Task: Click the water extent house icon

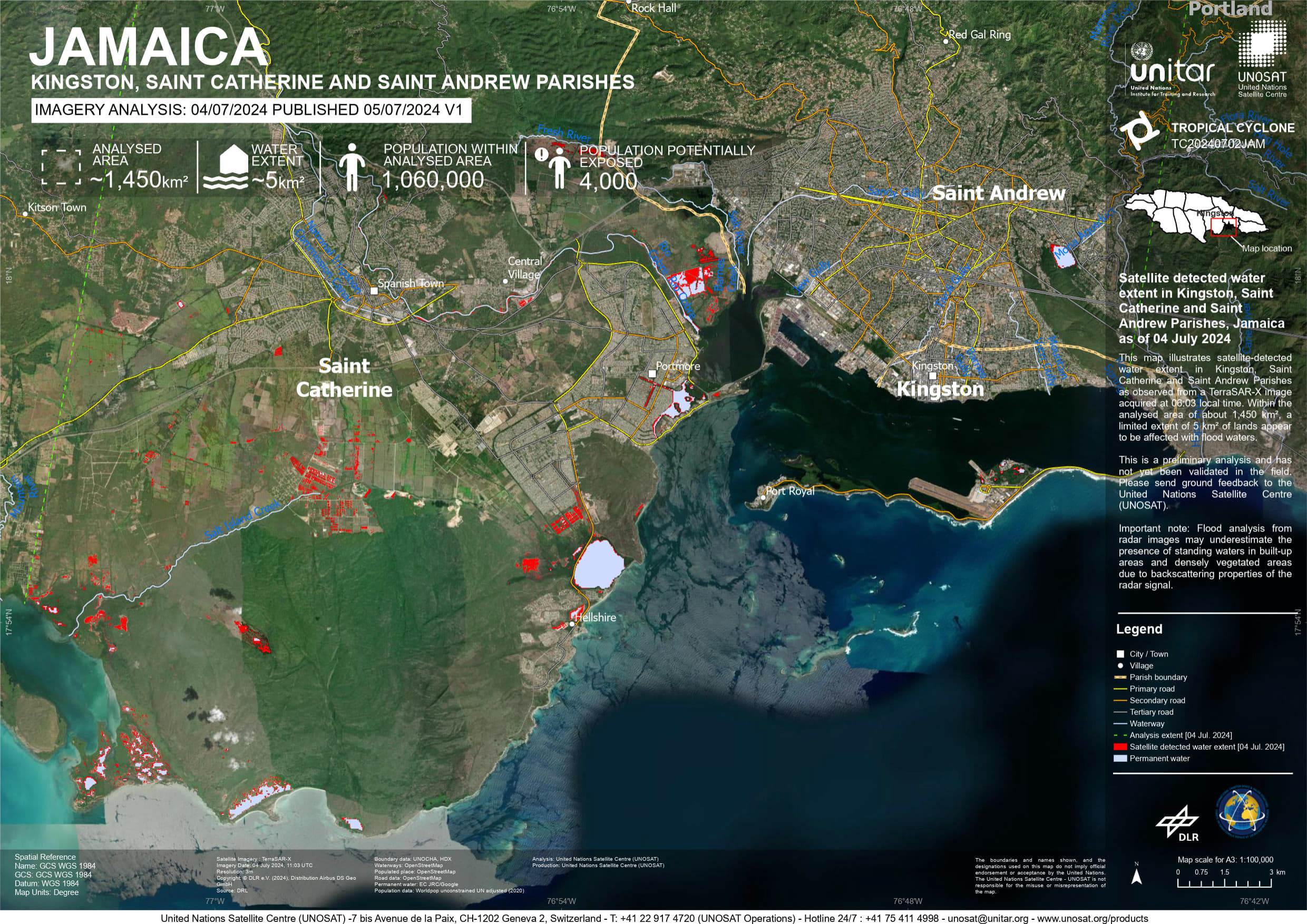Action: (x=226, y=168)
